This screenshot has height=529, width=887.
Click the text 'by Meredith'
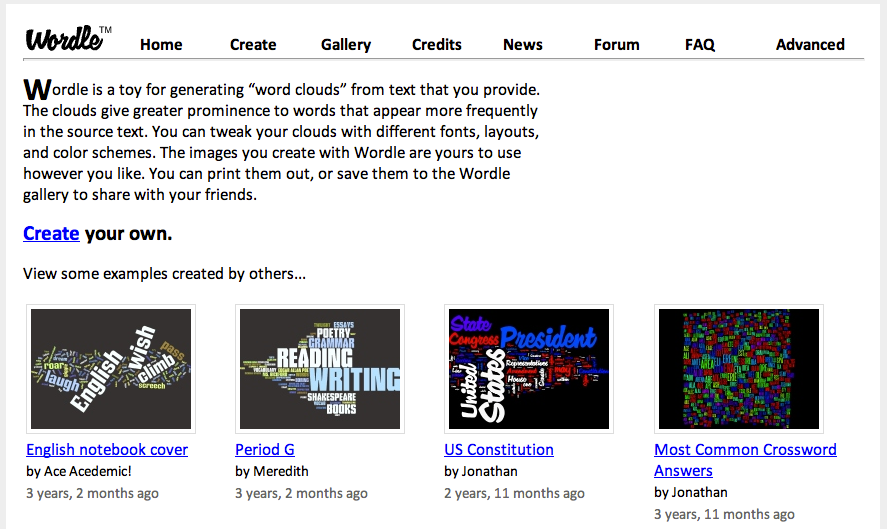272,471
